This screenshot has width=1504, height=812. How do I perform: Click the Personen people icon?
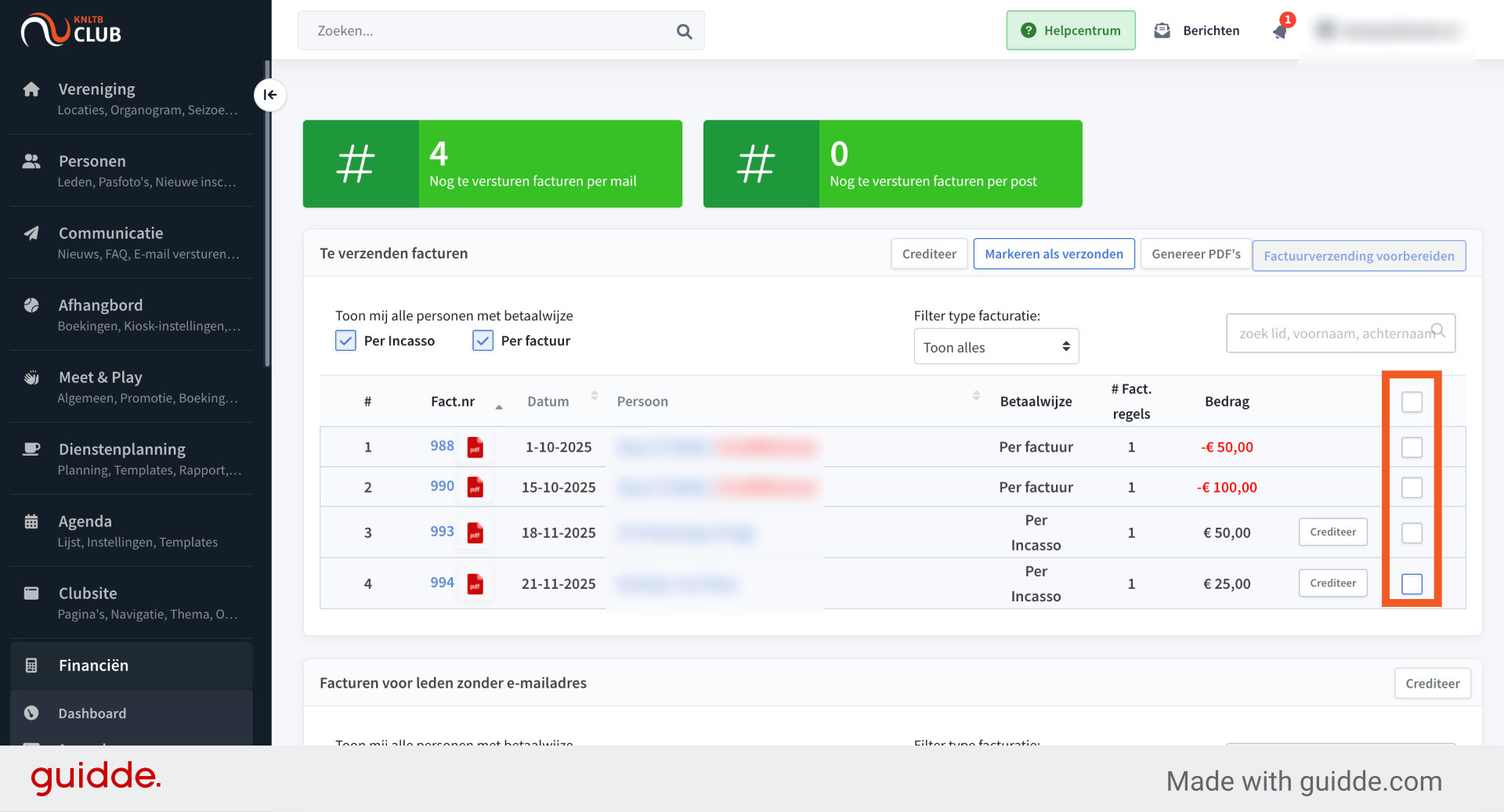[x=31, y=161]
